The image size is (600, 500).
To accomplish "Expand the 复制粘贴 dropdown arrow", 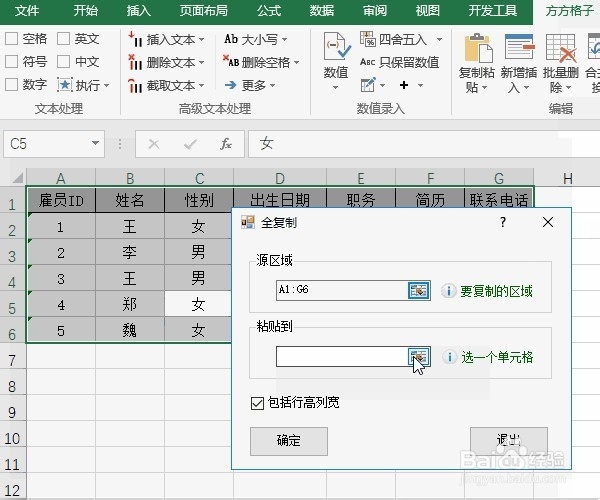I will point(484,88).
